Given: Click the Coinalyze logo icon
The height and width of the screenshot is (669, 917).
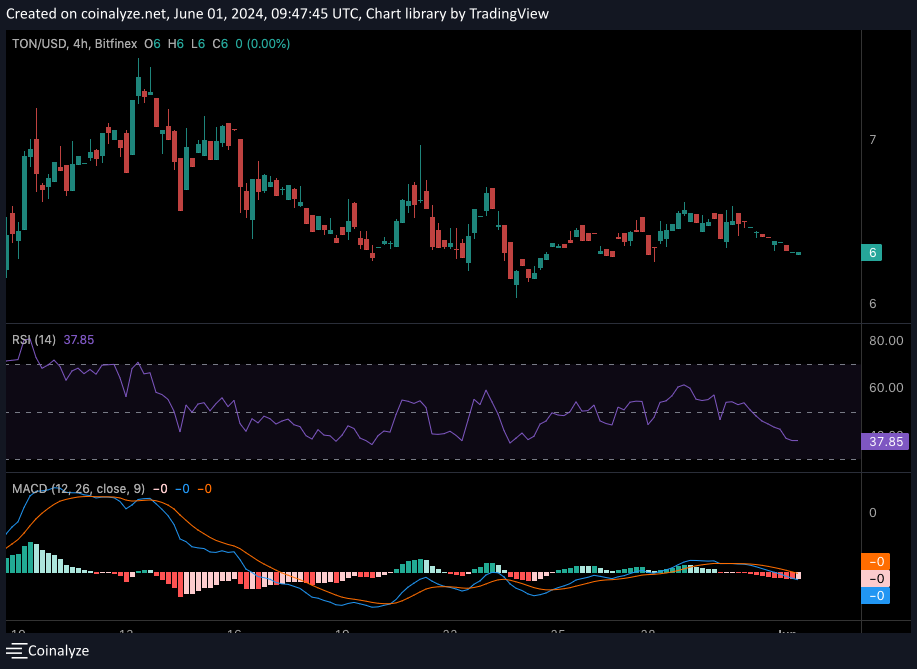Looking at the screenshot, I should click(x=16, y=651).
